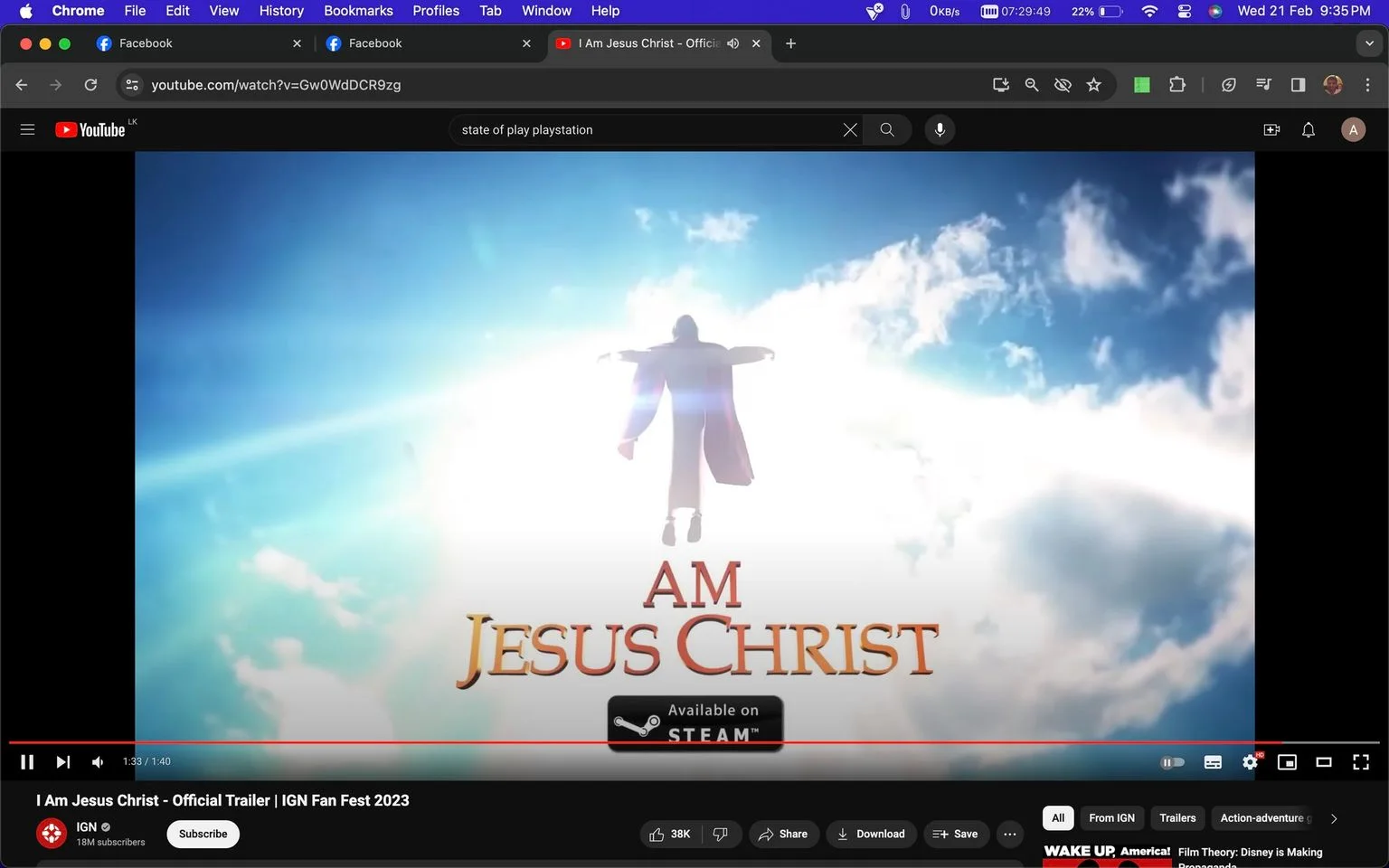Viewport: 1389px width, 868px height.
Task: Search with your voice microphone
Action: click(x=940, y=130)
